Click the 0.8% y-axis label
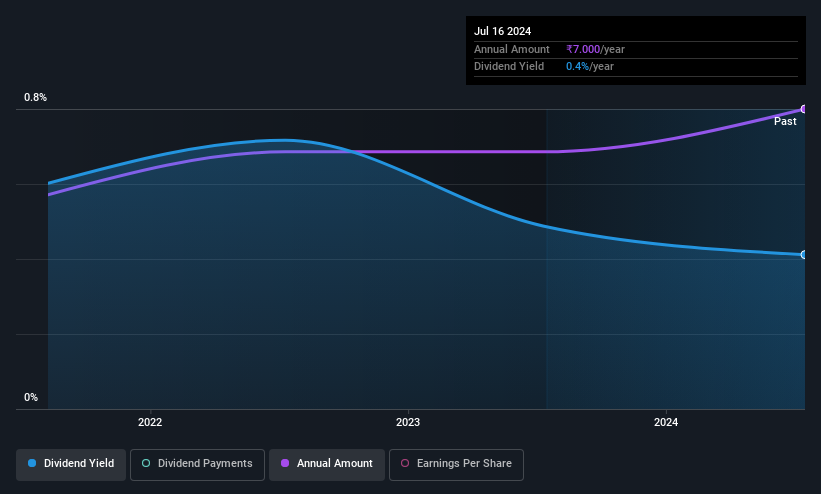The image size is (821, 494). tap(36, 97)
